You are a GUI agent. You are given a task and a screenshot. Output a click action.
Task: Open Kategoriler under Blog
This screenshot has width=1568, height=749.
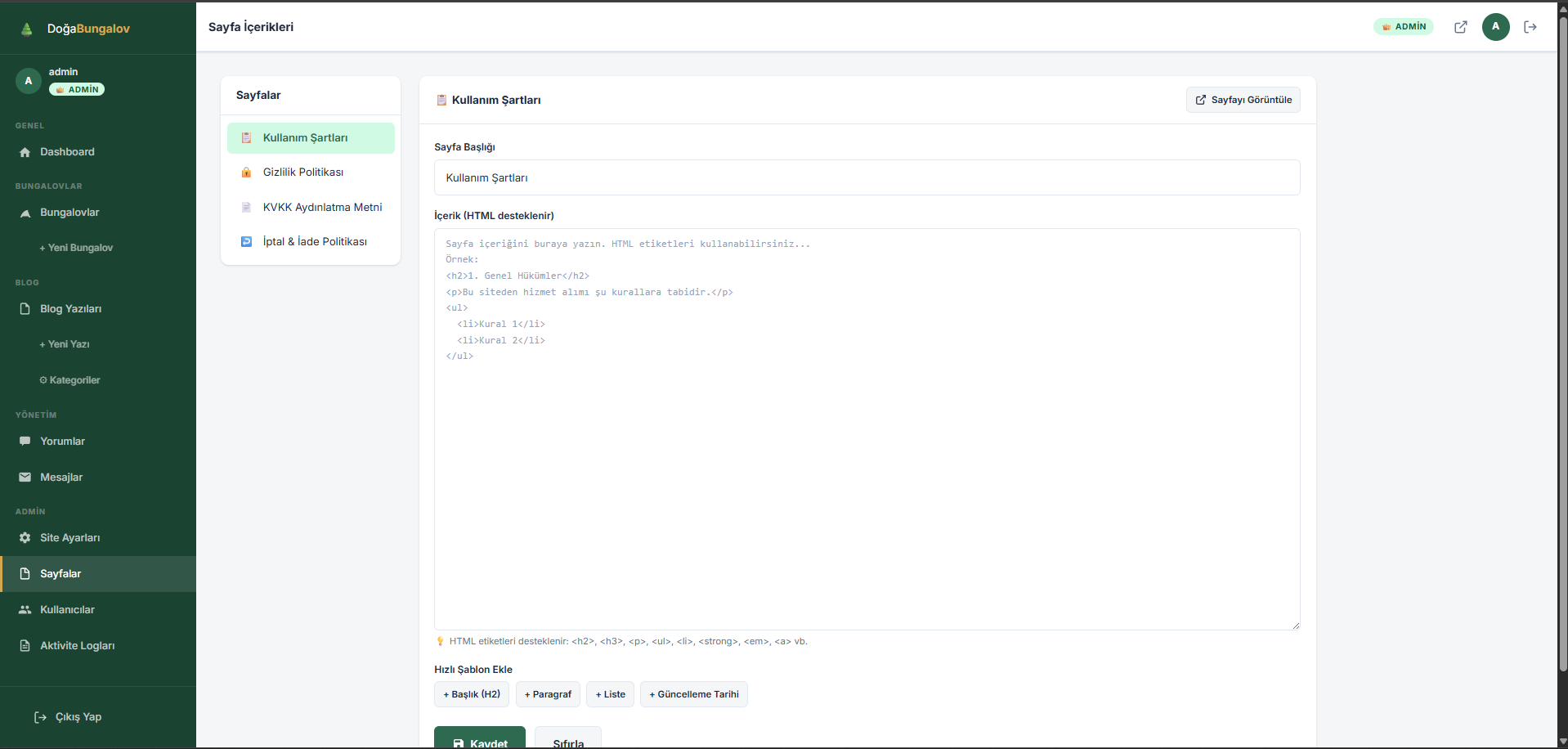click(70, 380)
